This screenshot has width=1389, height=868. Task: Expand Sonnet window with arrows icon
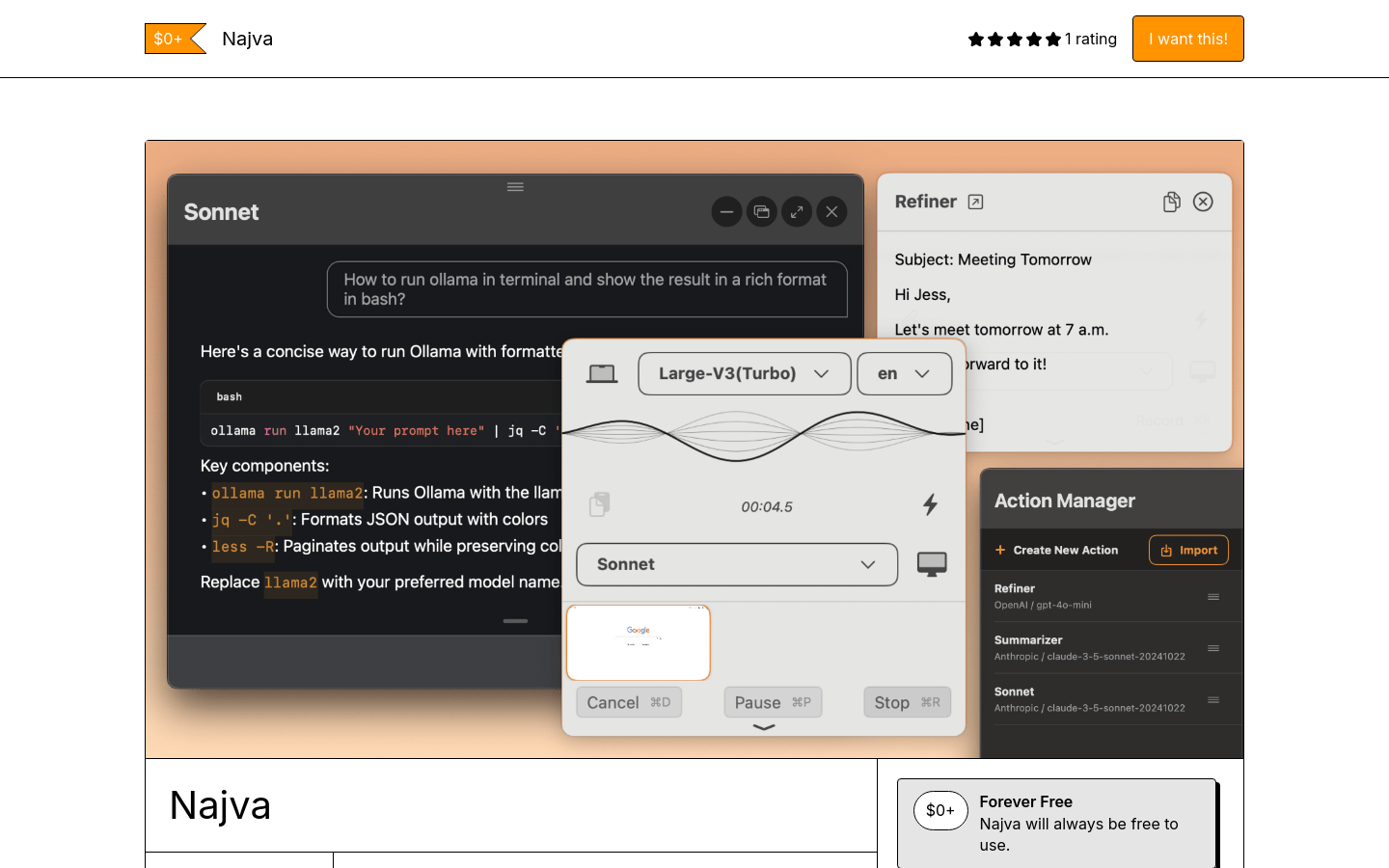(x=797, y=212)
